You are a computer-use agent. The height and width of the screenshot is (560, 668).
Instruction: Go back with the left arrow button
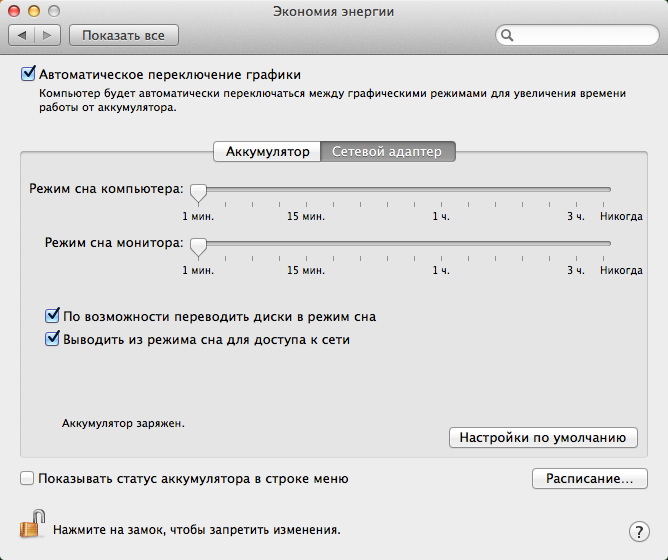click(24, 36)
